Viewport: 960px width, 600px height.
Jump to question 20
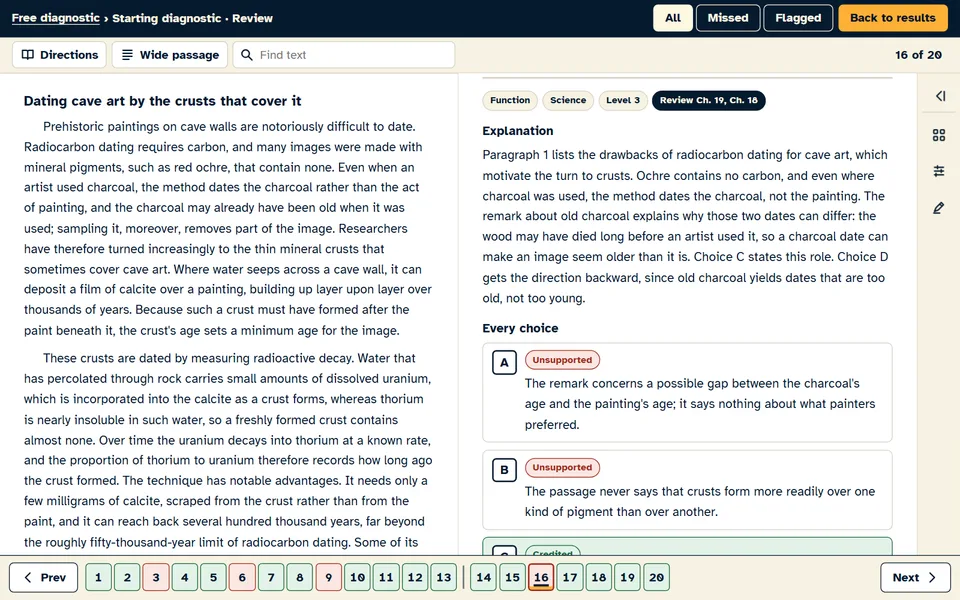656,577
